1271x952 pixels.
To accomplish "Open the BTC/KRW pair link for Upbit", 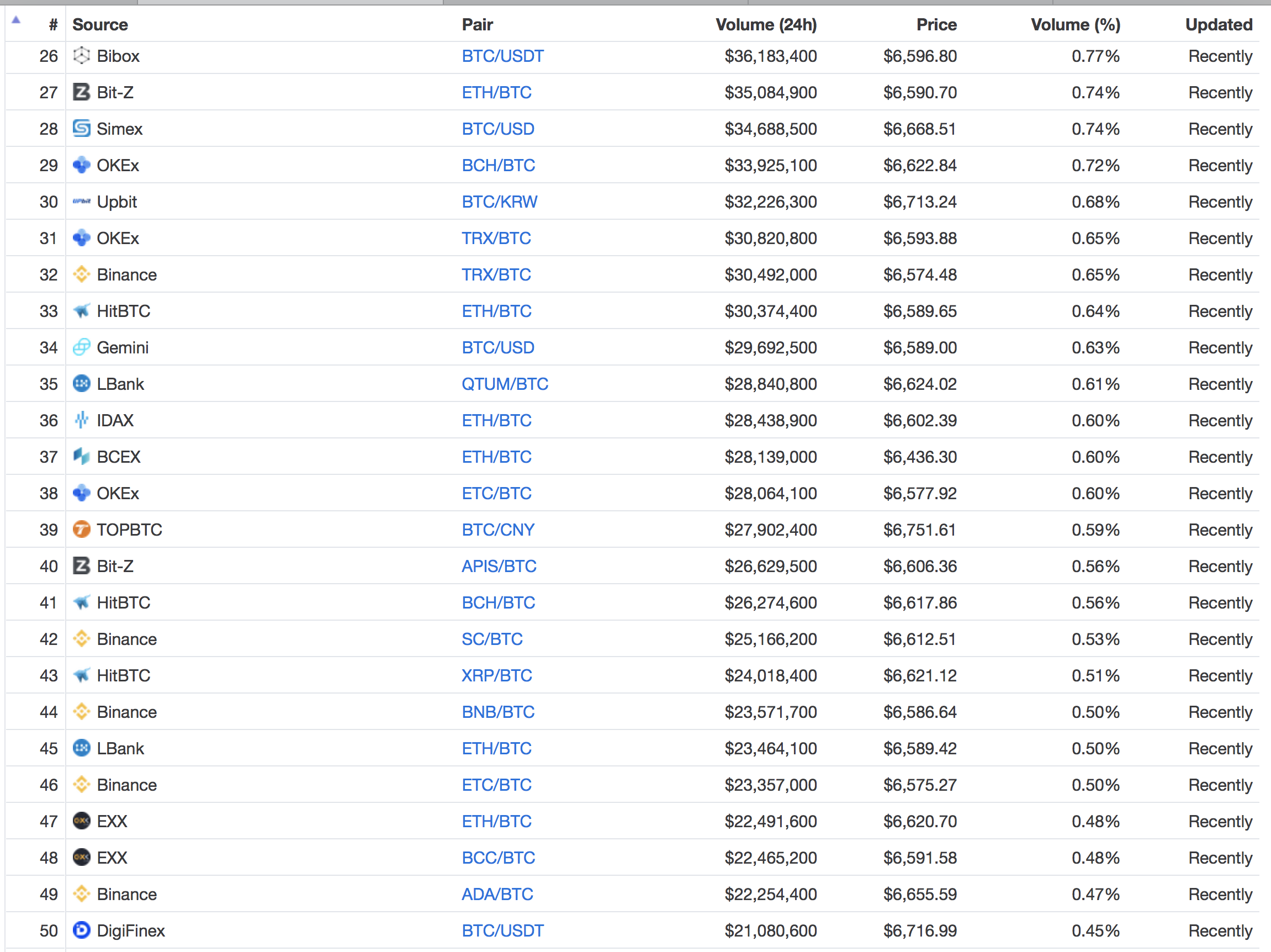I will point(499,202).
